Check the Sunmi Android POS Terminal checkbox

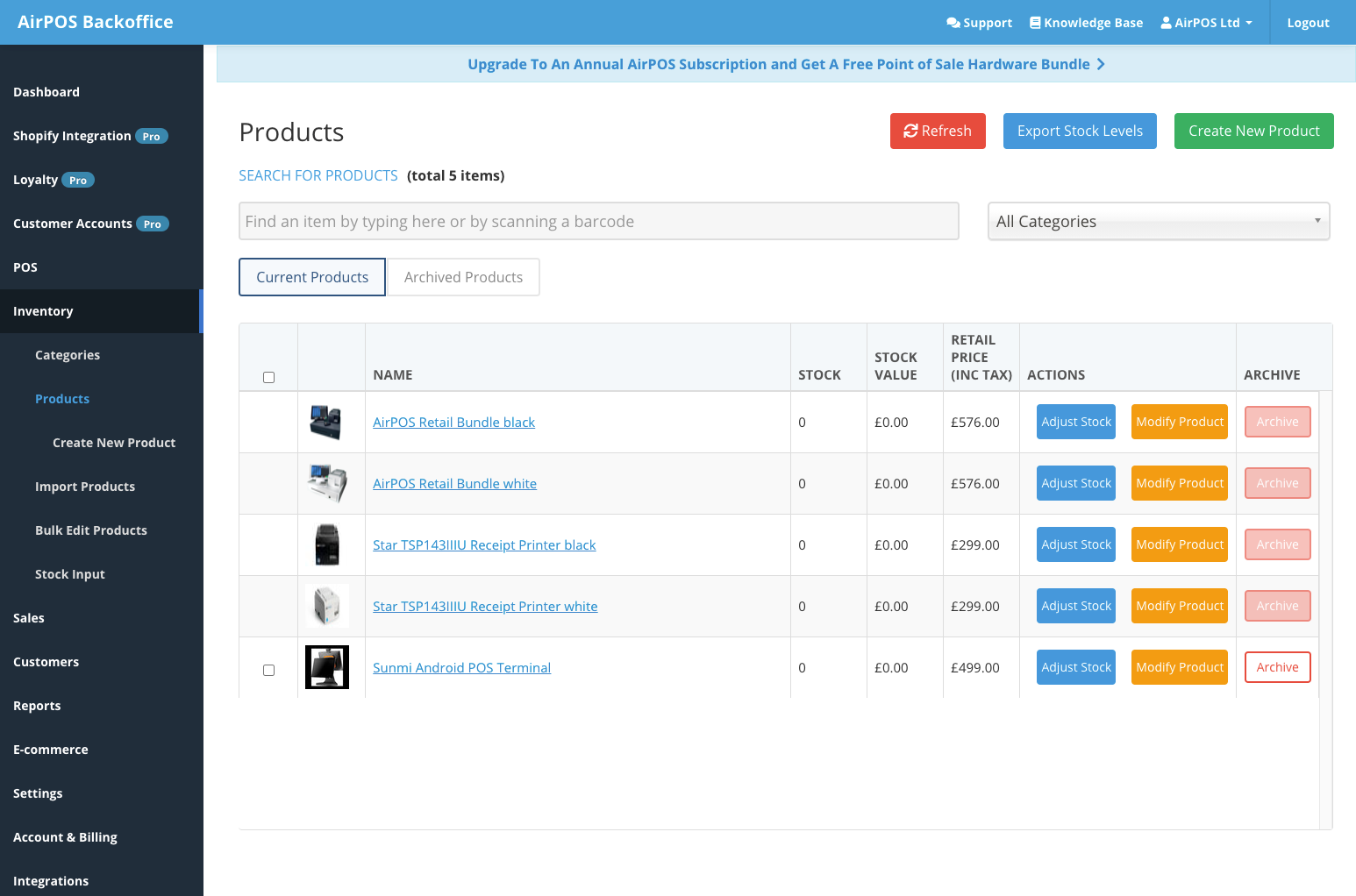pyautogui.click(x=269, y=671)
